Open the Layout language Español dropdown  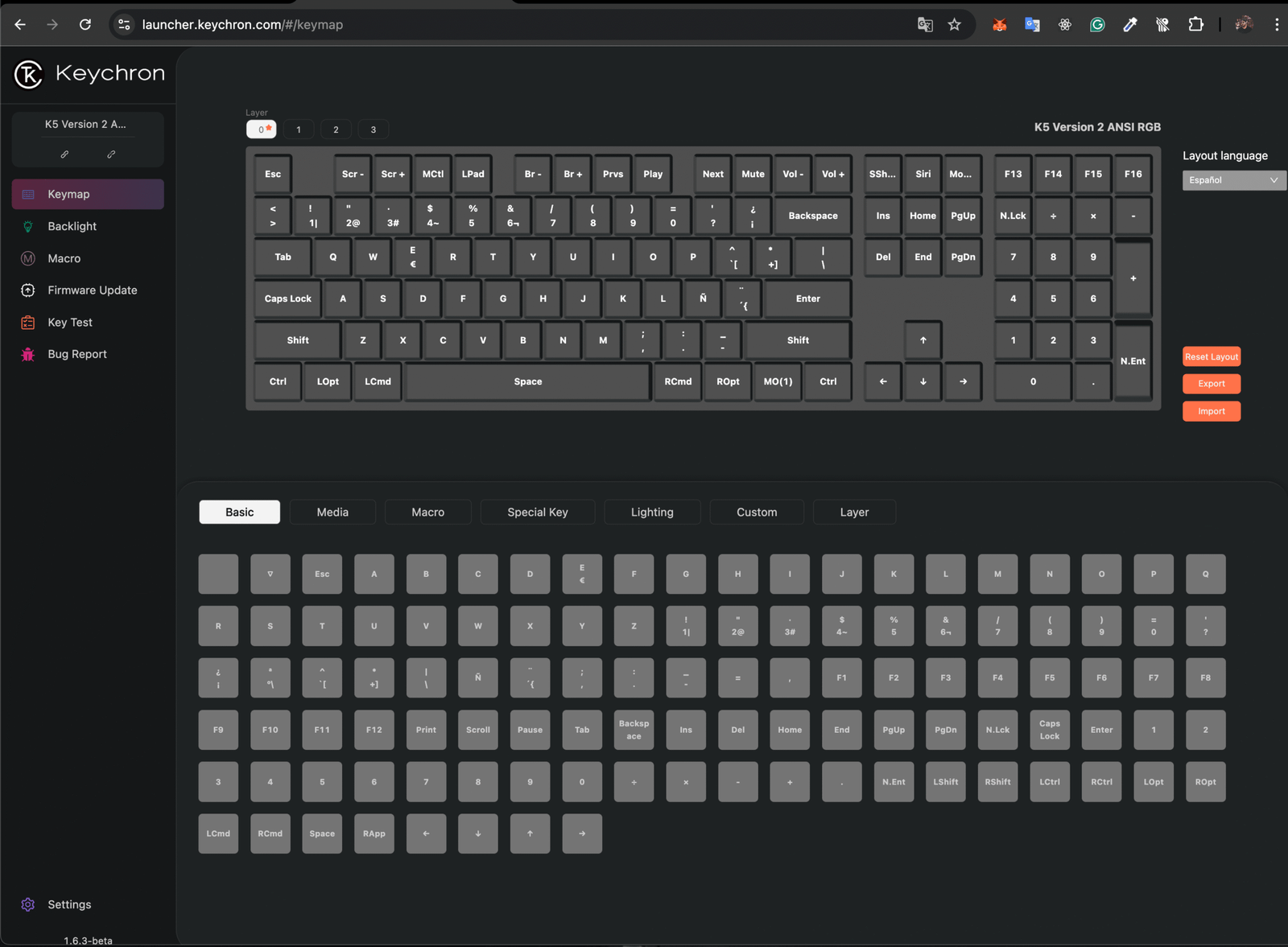click(1233, 180)
